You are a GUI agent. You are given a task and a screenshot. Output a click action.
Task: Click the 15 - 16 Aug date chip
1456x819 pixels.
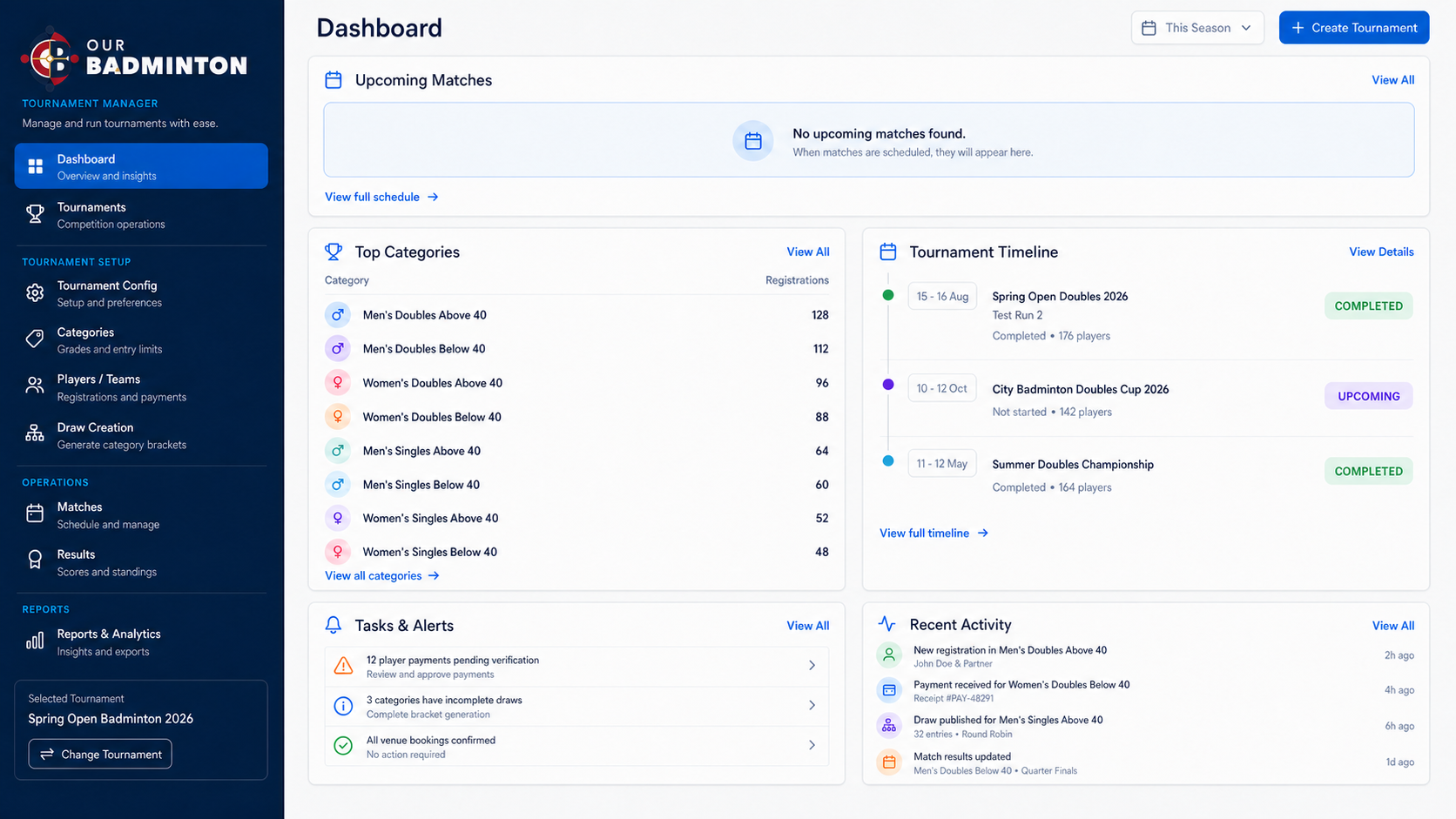[x=942, y=296]
